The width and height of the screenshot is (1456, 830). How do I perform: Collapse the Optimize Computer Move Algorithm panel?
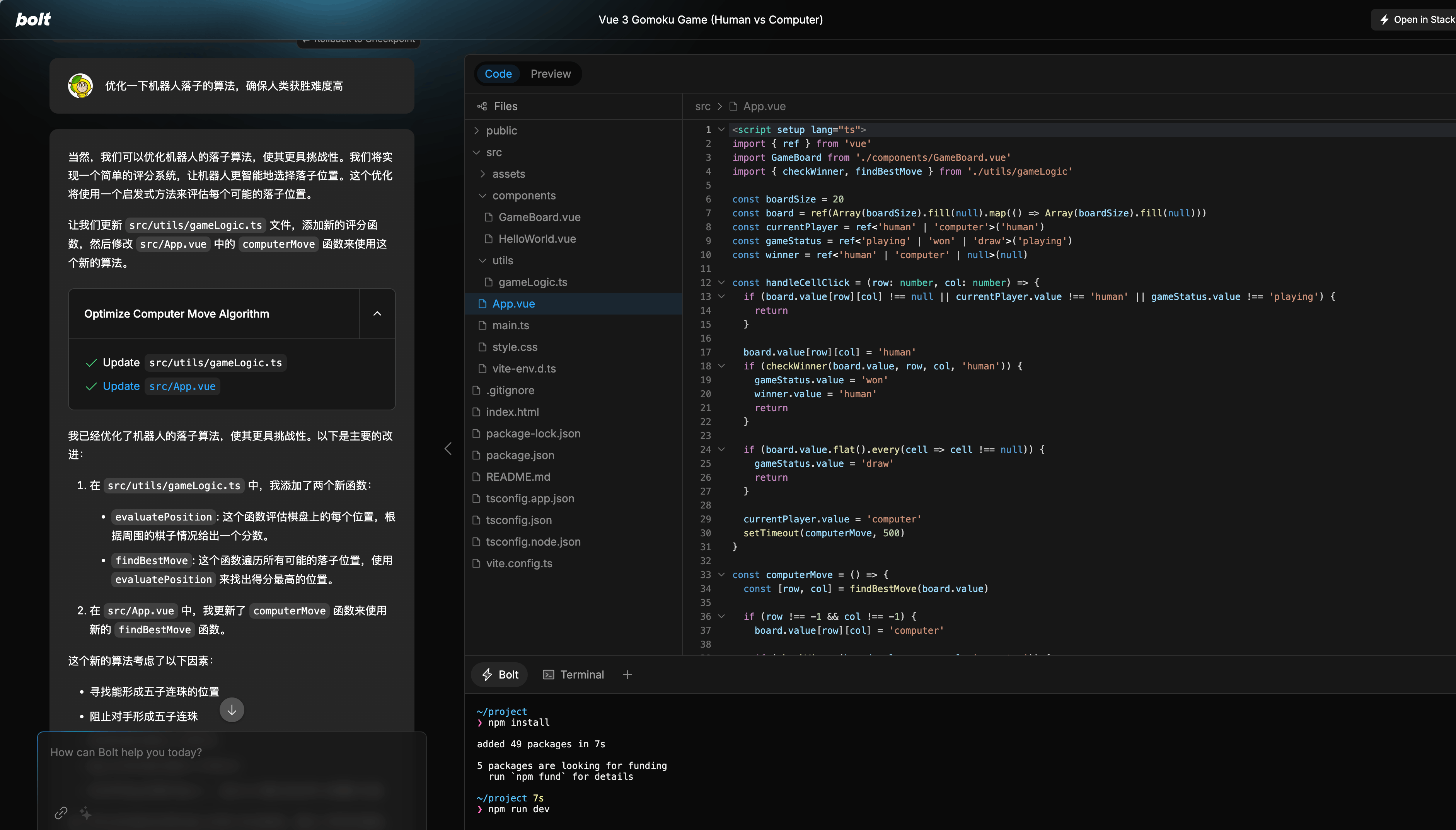[x=377, y=313]
